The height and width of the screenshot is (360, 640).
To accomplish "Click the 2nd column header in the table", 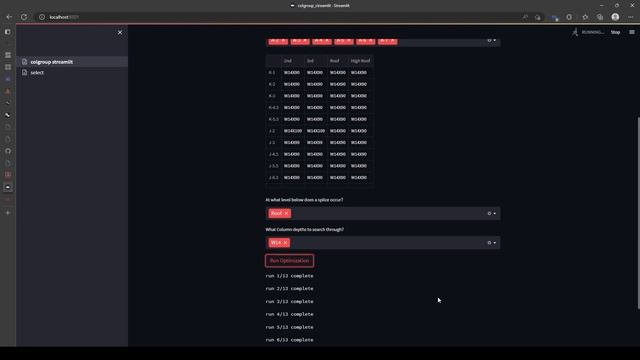I will tap(292, 61).
